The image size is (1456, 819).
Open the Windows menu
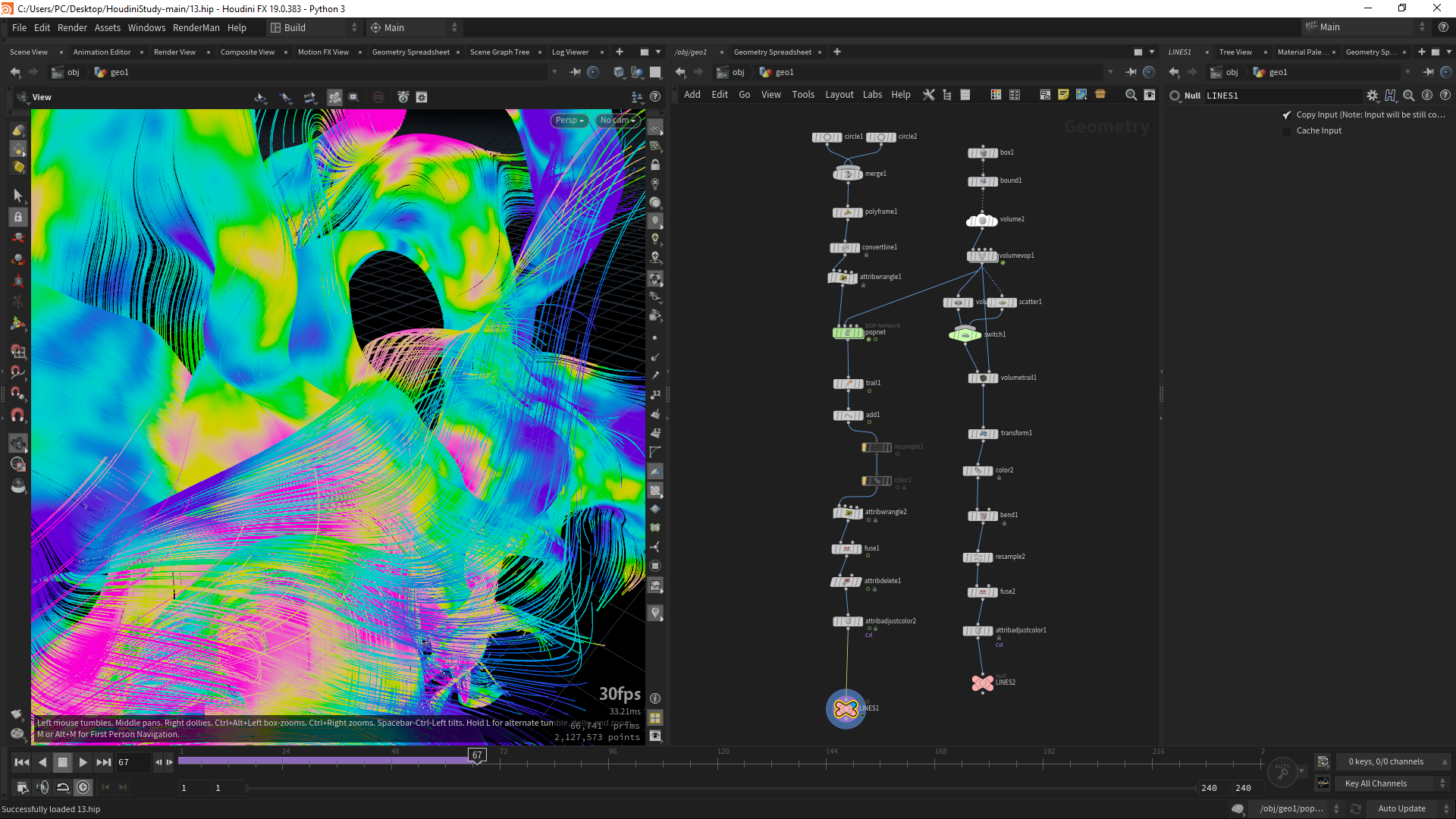click(x=146, y=27)
